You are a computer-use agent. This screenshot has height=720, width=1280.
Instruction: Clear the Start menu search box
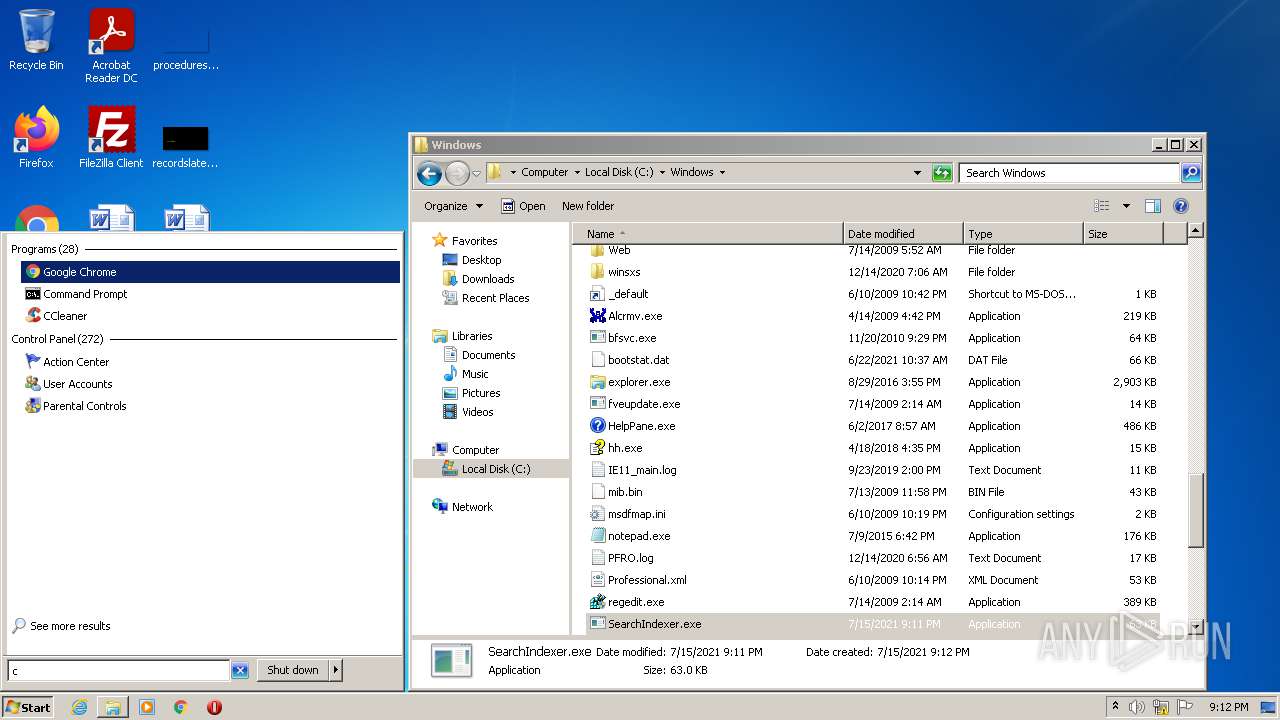pos(240,671)
